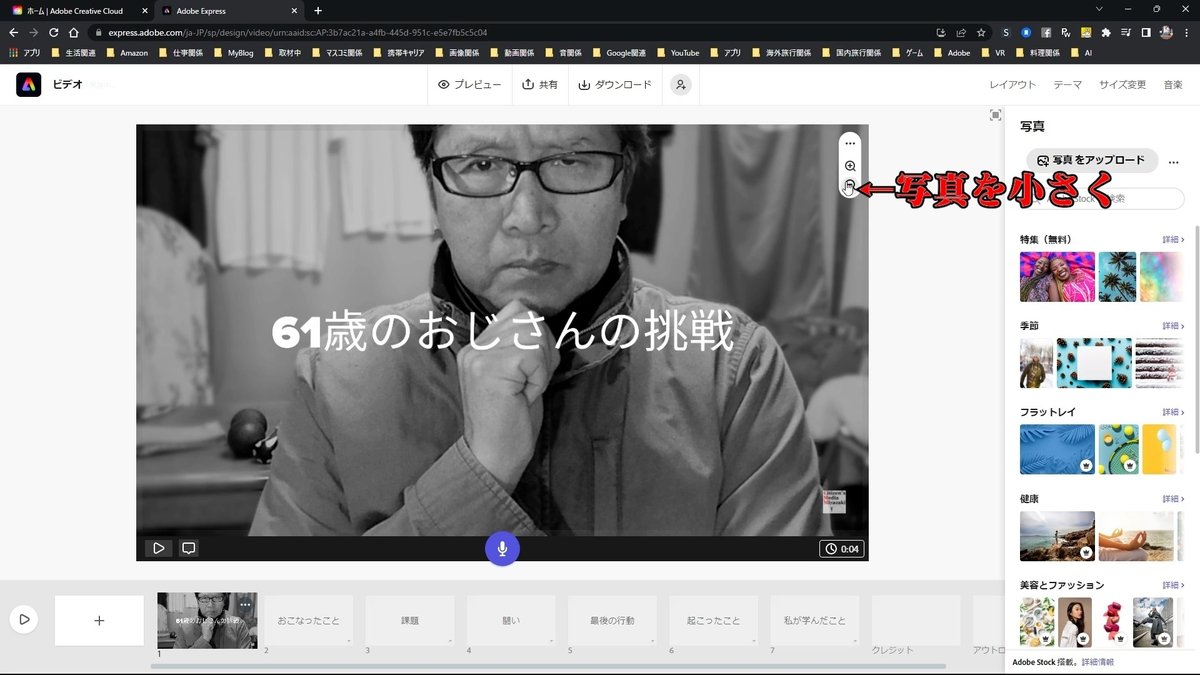Viewport: 1200px width, 675px height.
Task: Switch to the テーマ tab
Action: coord(1067,85)
